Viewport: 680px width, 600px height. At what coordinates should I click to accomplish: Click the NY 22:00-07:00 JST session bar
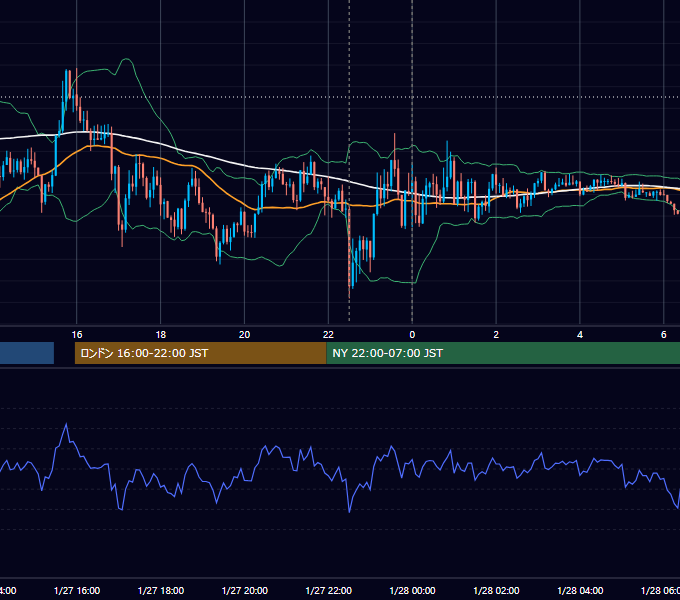coord(503,353)
